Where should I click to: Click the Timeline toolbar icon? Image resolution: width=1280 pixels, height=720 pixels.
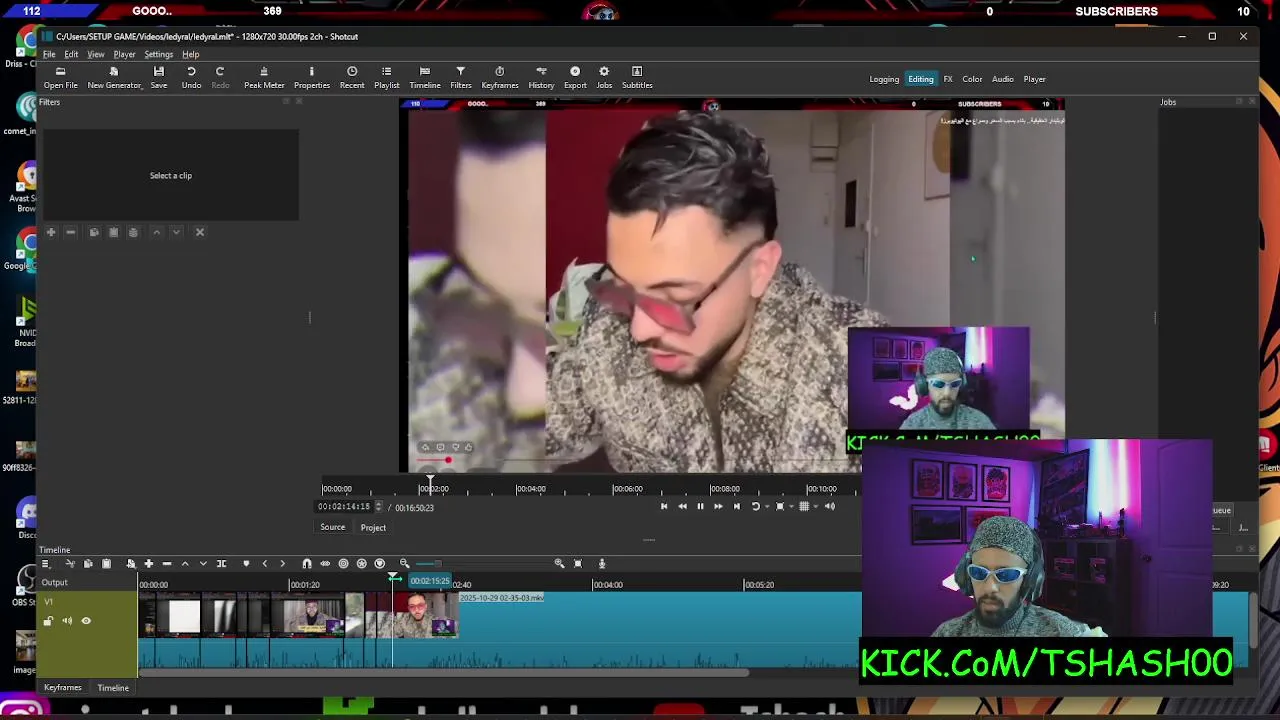pyautogui.click(x=425, y=77)
